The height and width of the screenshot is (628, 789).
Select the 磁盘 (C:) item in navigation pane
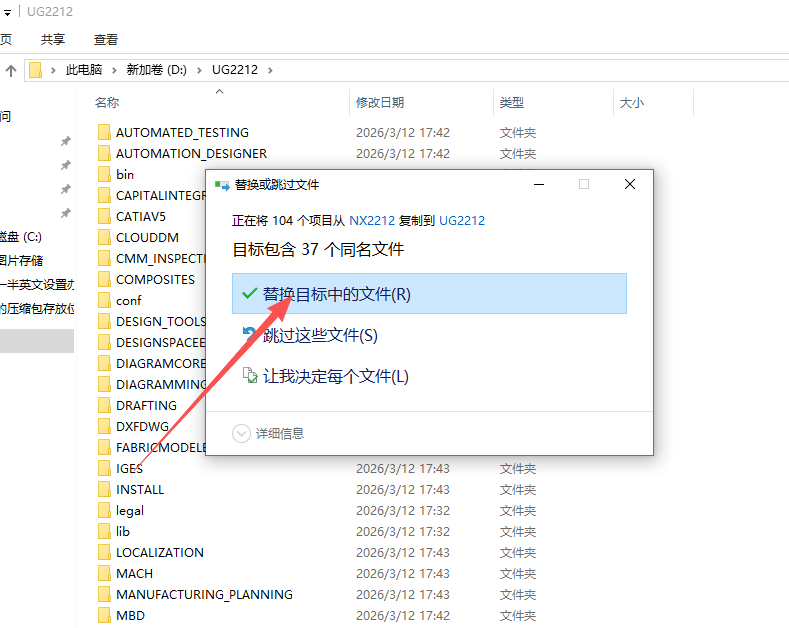[x=21, y=237]
